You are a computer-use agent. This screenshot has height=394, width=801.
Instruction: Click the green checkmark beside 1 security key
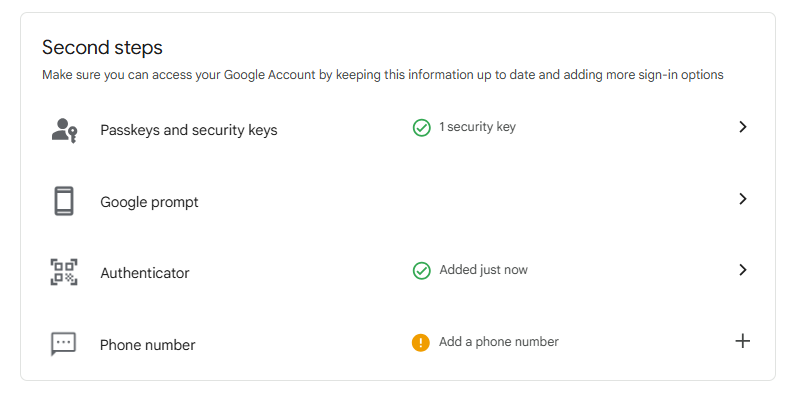[421, 128]
